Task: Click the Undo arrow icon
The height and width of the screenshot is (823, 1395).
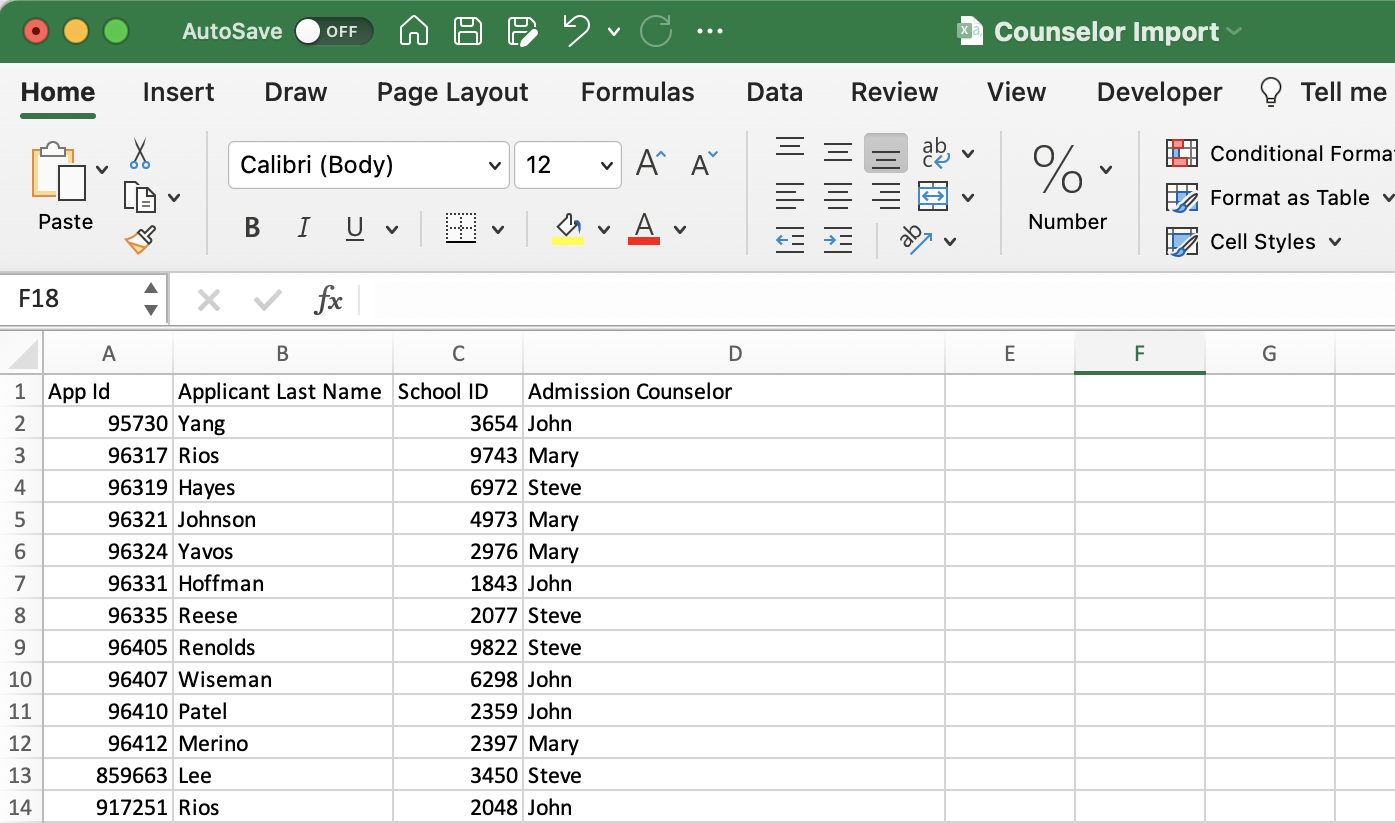Action: point(577,32)
